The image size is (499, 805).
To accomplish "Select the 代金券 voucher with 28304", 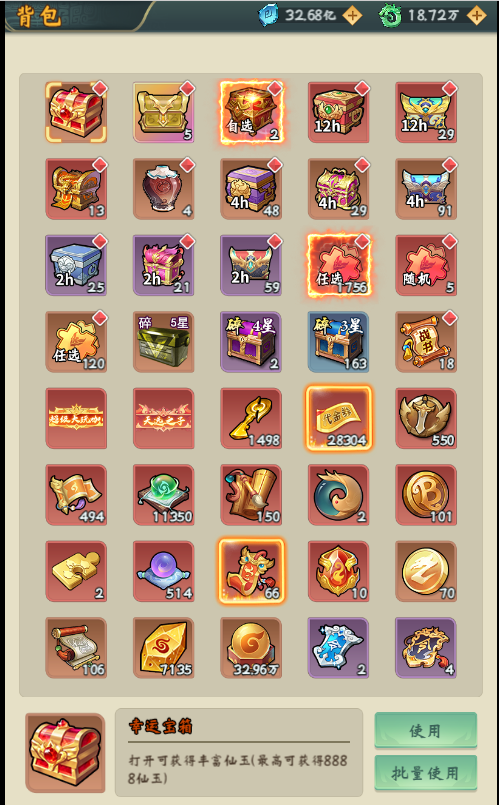I will click(x=339, y=418).
